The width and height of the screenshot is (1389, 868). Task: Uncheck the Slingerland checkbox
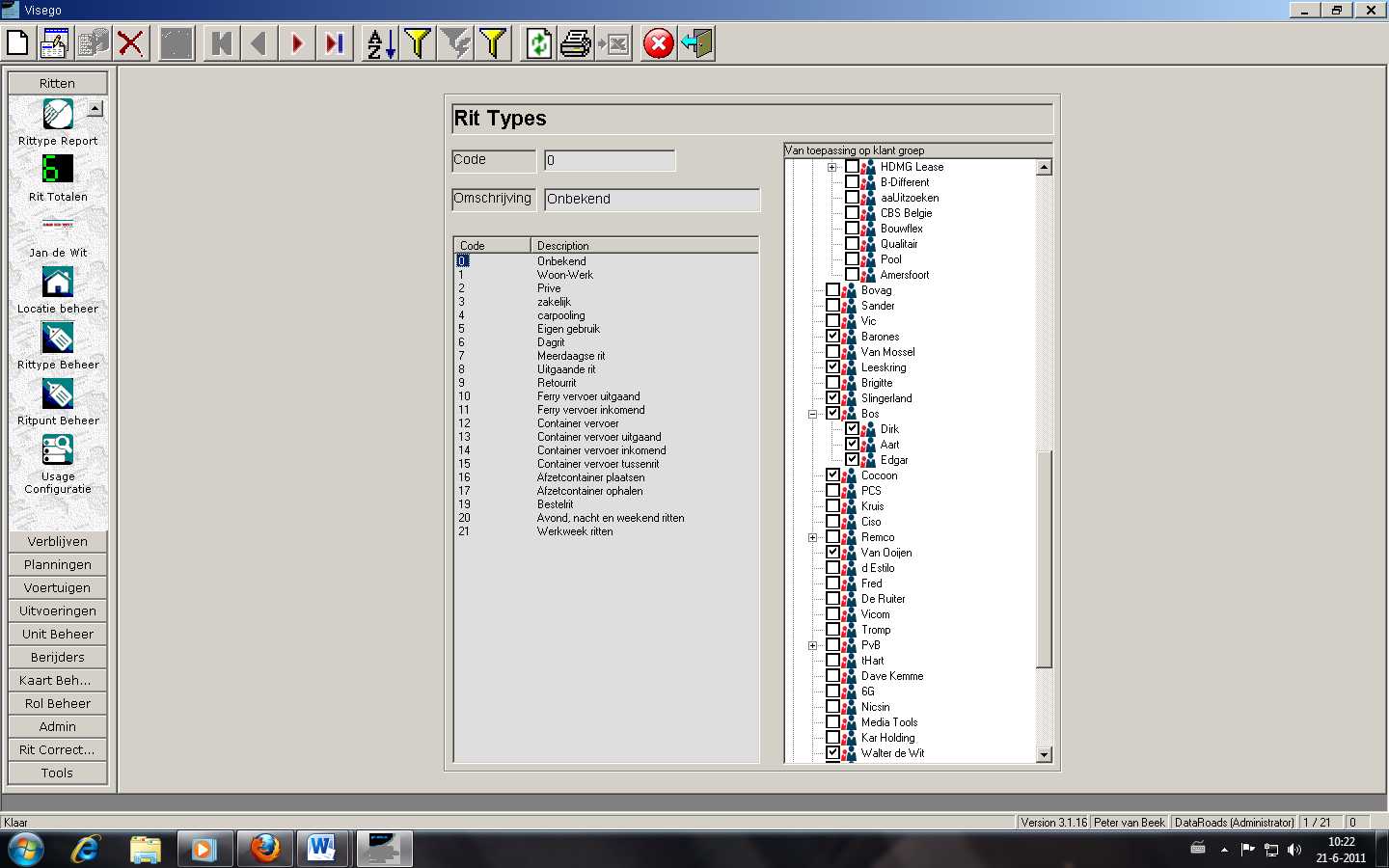(832, 398)
